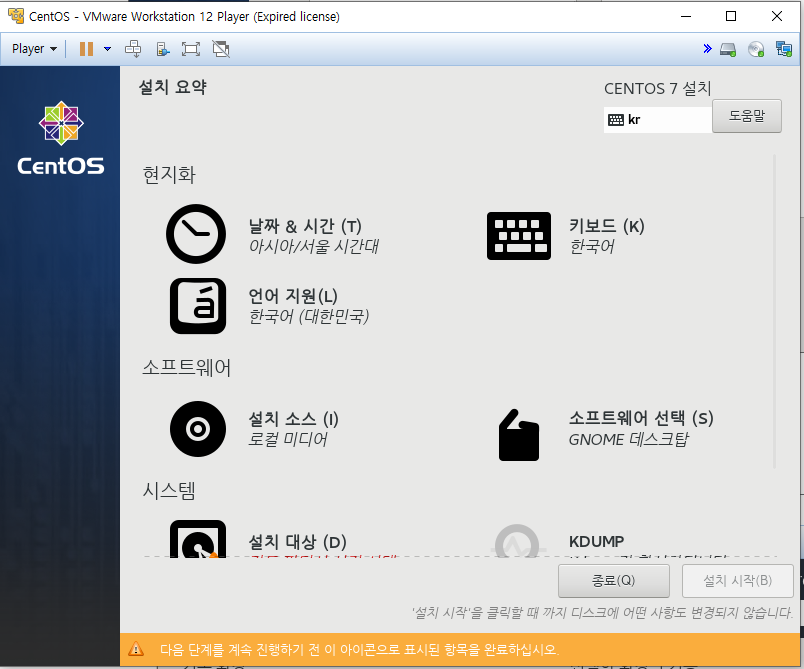
Task: Enter full screen mode
Action: point(191,49)
